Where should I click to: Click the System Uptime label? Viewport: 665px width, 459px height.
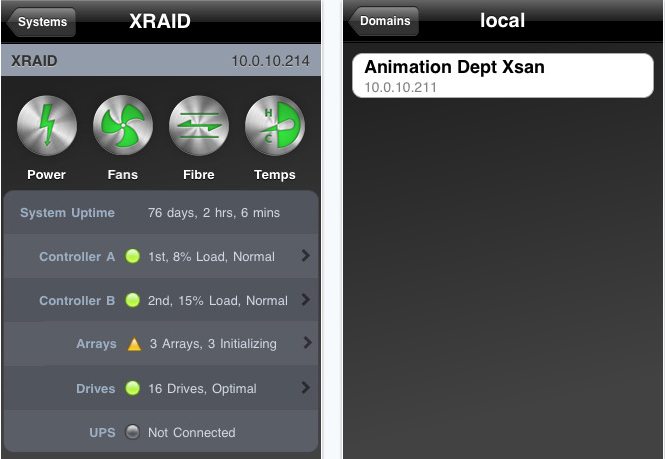tap(67, 213)
